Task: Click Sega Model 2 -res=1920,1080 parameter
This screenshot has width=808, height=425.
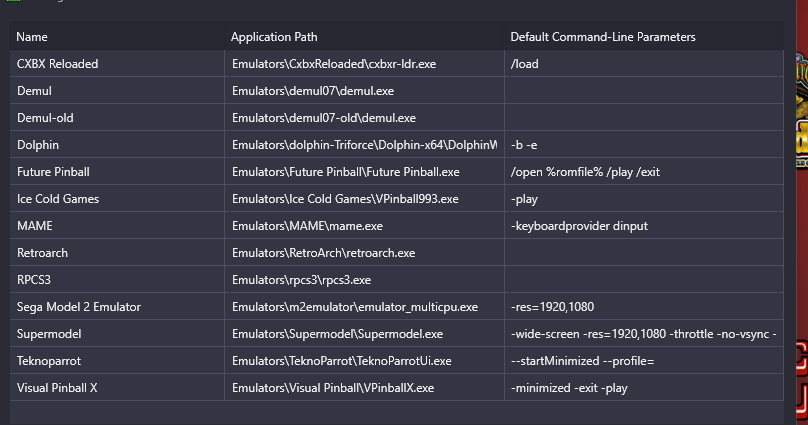Action: 552,307
